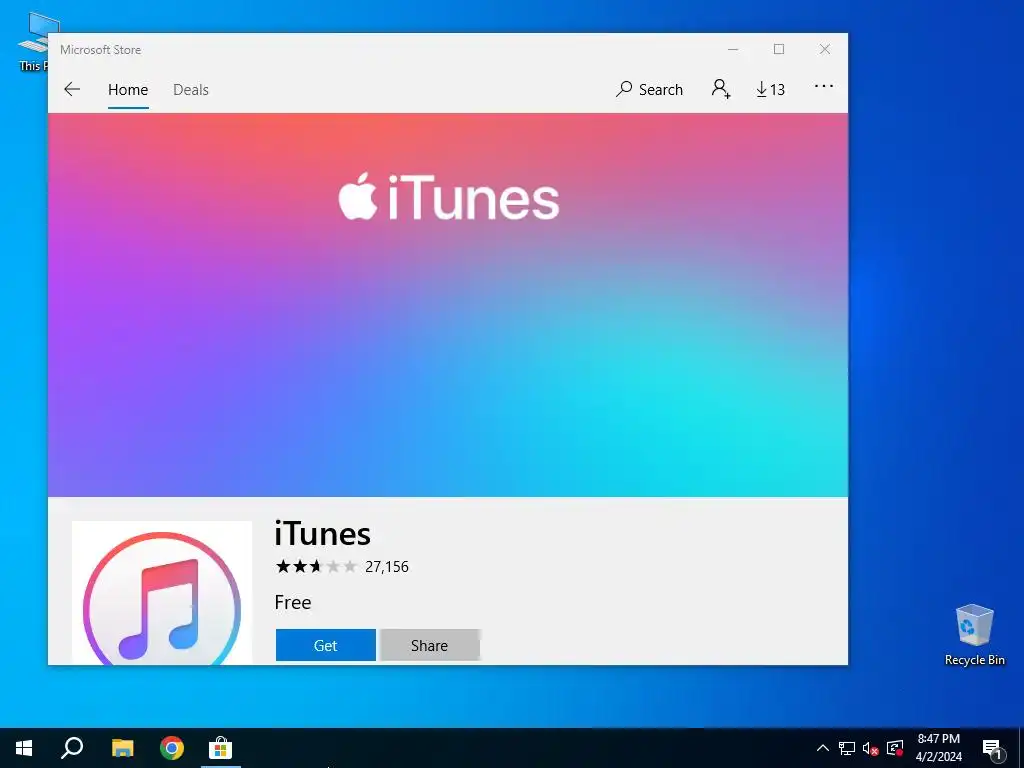Launch File Explorer from the taskbar
This screenshot has width=1024, height=768.
pyautogui.click(x=122, y=748)
